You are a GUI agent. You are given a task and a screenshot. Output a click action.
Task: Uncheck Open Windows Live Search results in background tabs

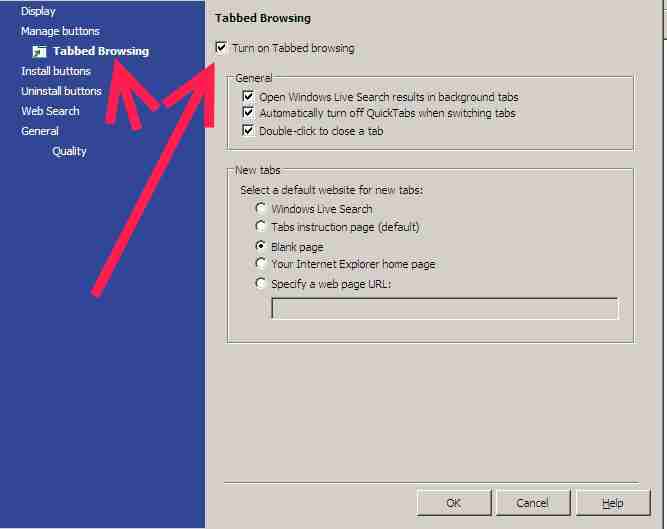(248, 96)
